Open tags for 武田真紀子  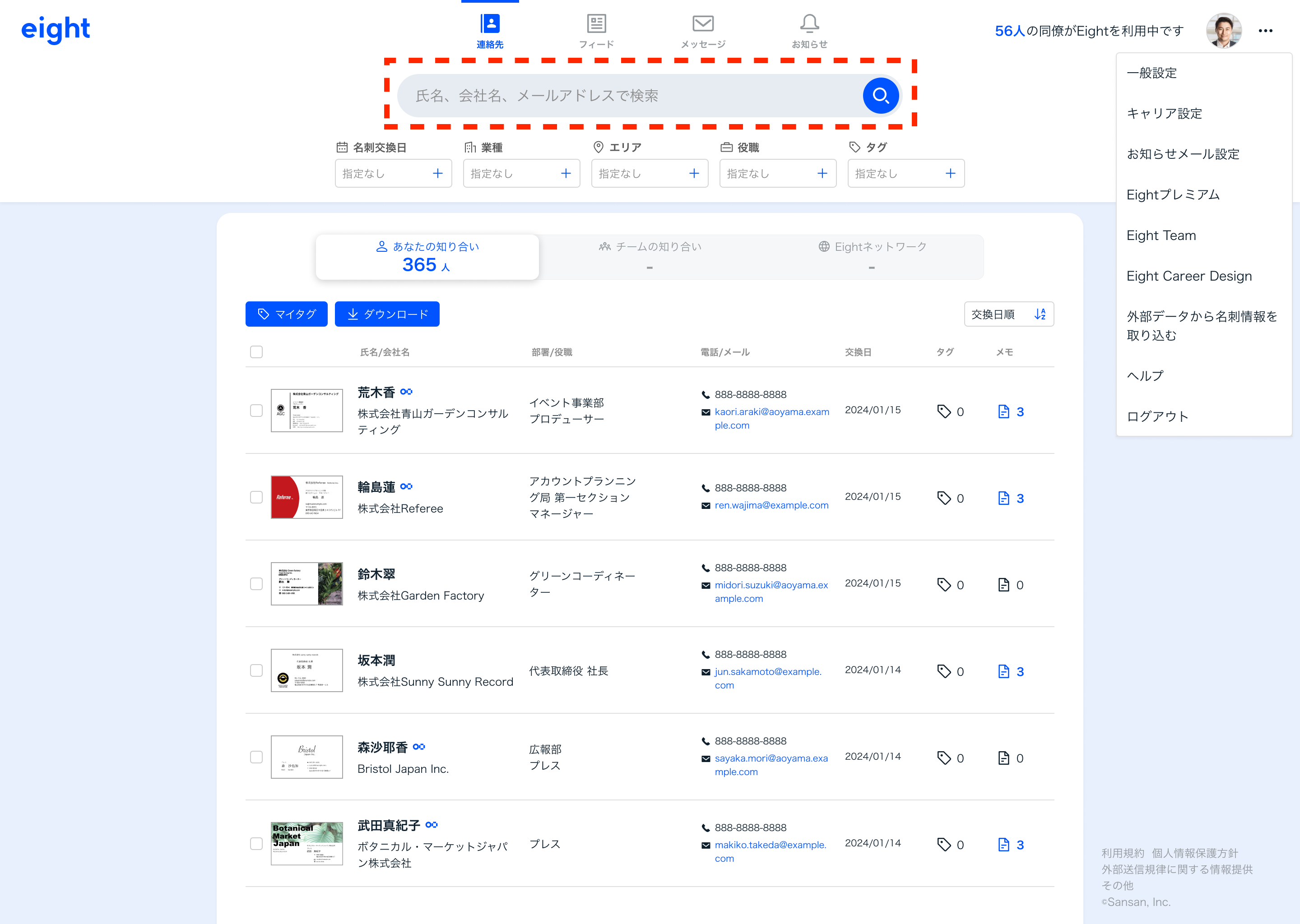[x=951, y=845]
